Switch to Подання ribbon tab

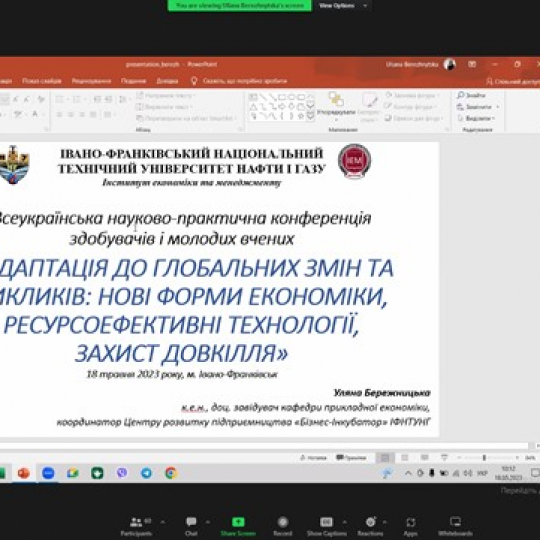click(134, 81)
